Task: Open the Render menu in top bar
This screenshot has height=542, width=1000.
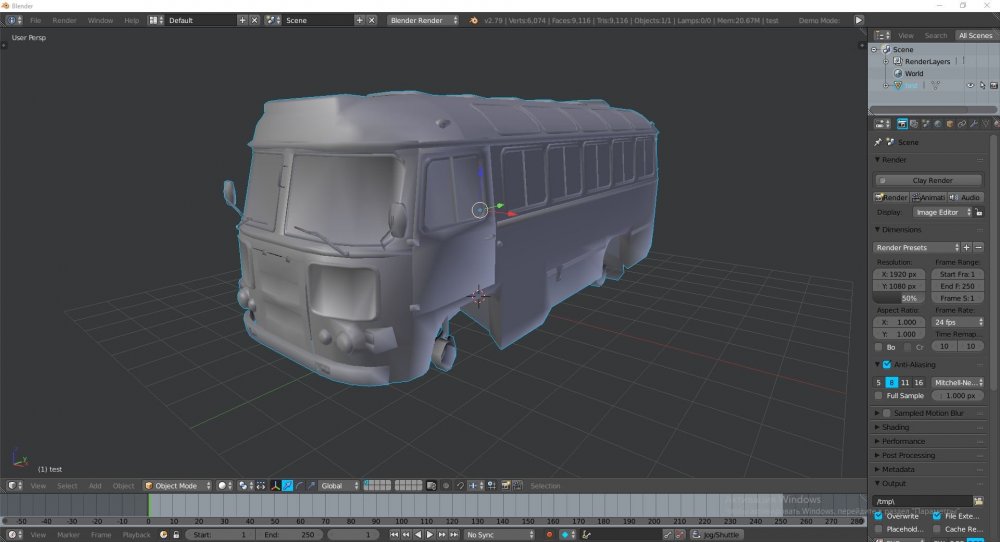Action: [64, 20]
